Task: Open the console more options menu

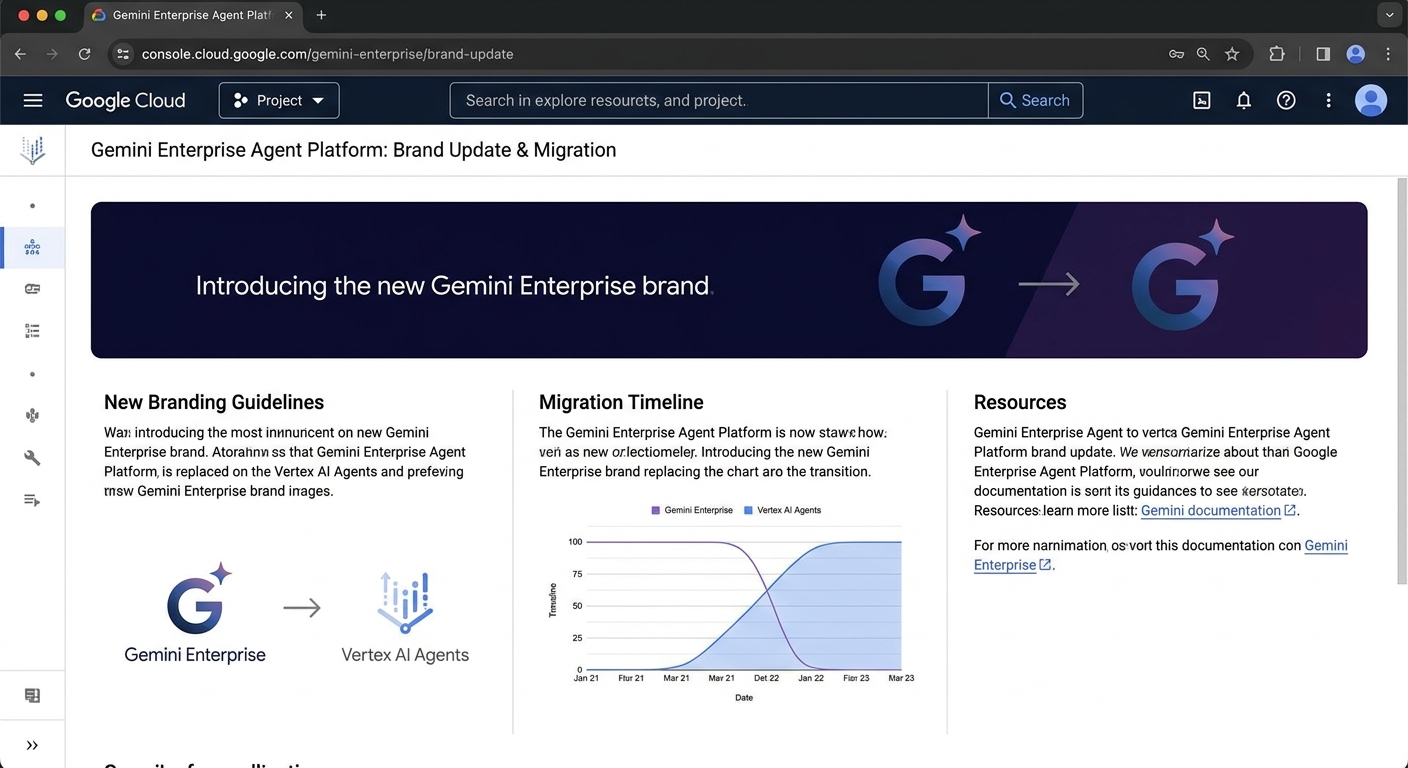Action: (x=1328, y=100)
